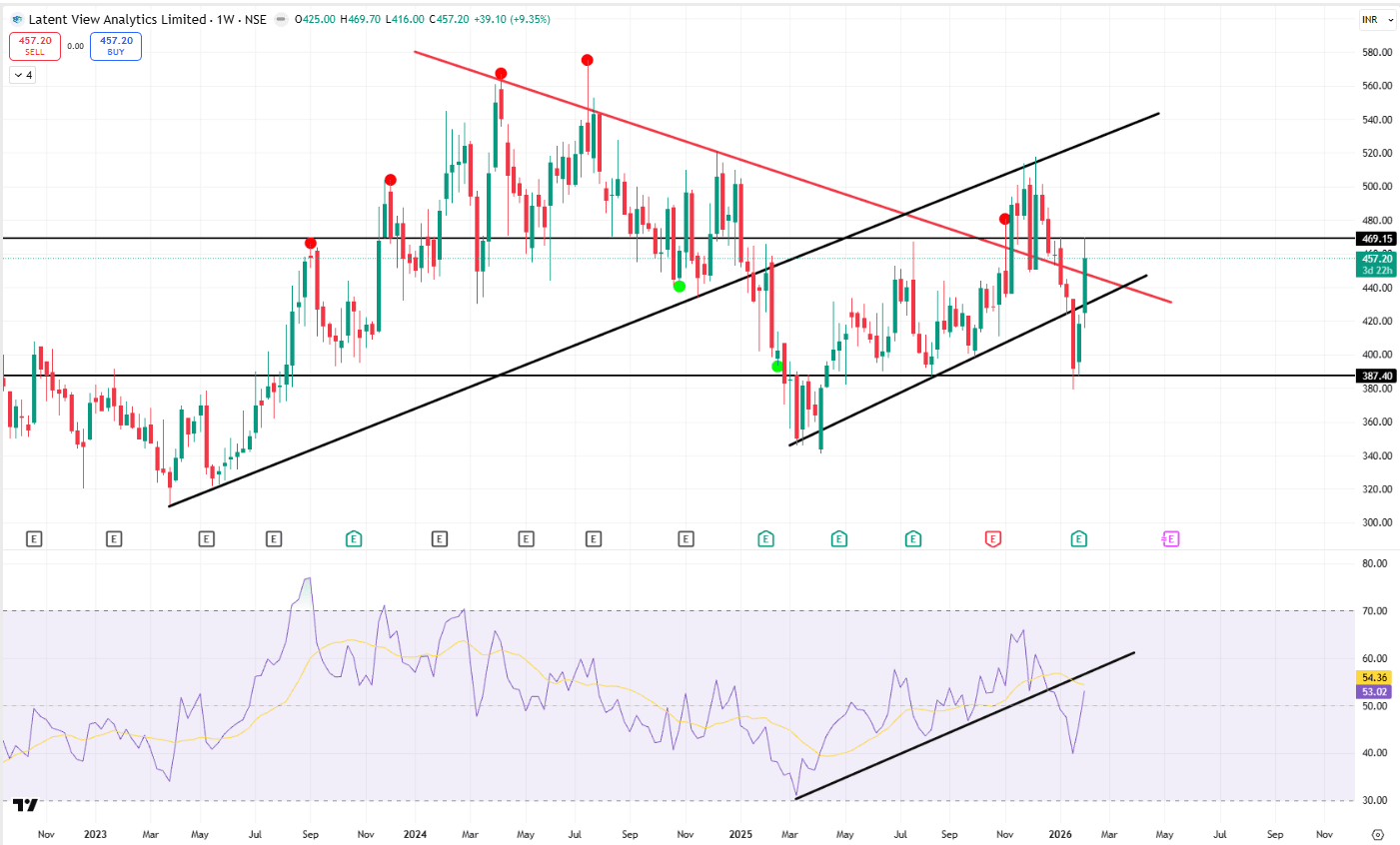This screenshot has width=1400, height=845.
Task: Select the green dot near November 2024
Action: tap(680, 287)
